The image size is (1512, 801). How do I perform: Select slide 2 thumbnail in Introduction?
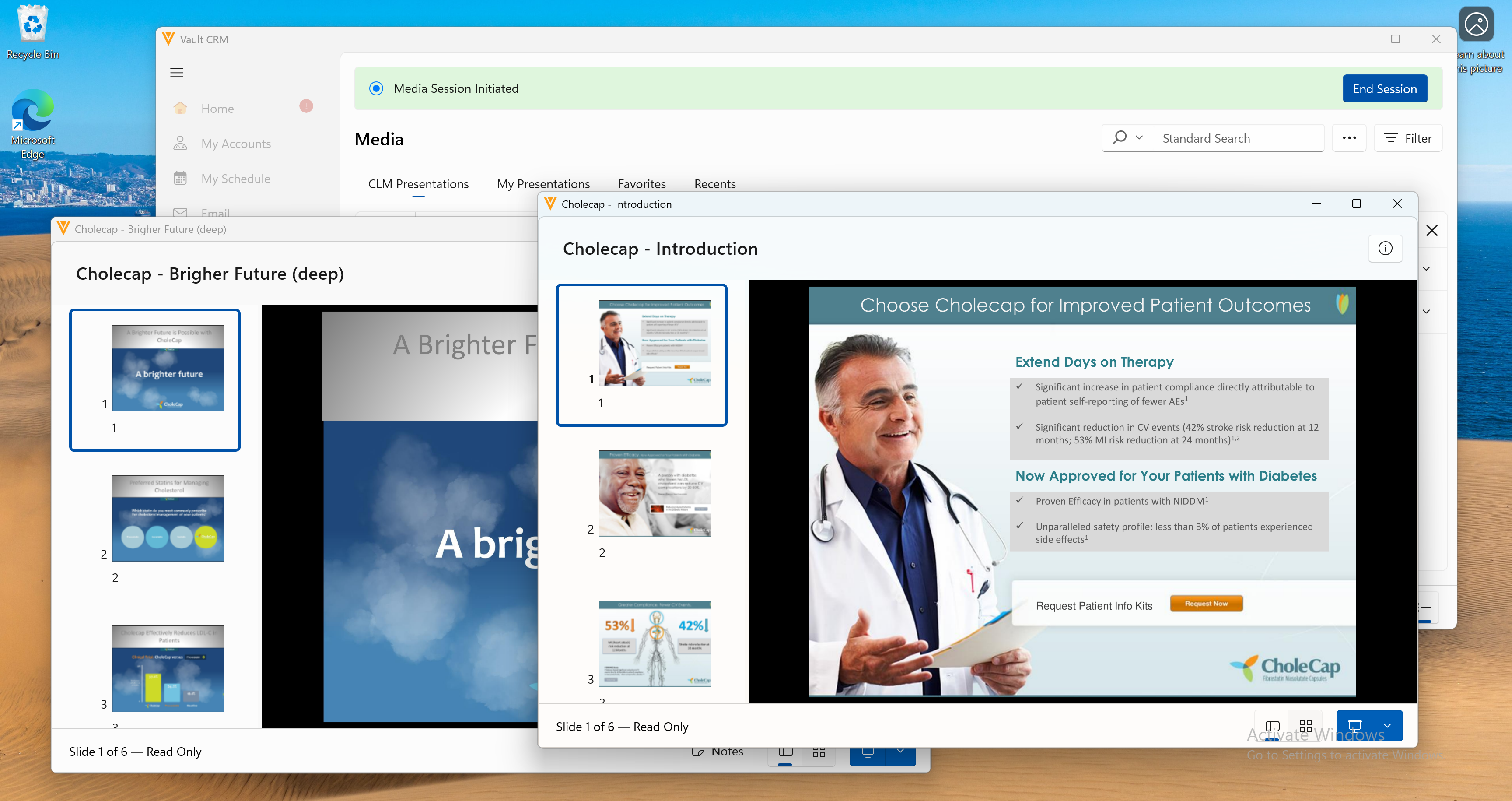pos(654,494)
